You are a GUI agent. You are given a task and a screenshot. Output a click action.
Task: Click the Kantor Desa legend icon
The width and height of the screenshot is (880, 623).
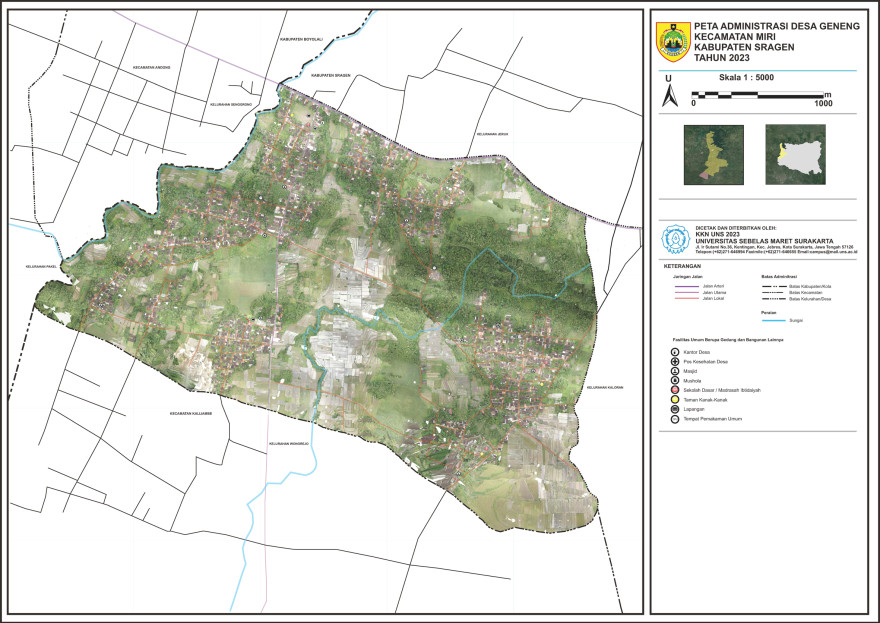pos(675,351)
